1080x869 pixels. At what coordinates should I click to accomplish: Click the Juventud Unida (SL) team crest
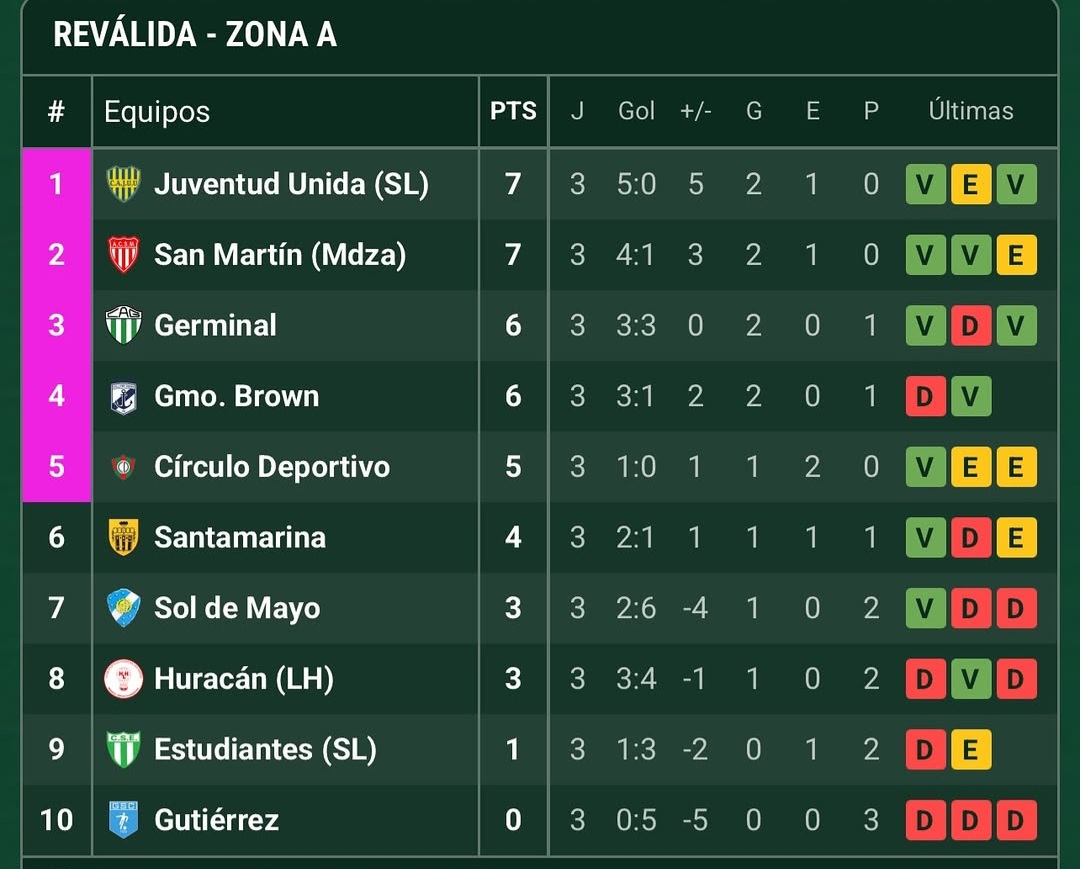click(x=123, y=184)
